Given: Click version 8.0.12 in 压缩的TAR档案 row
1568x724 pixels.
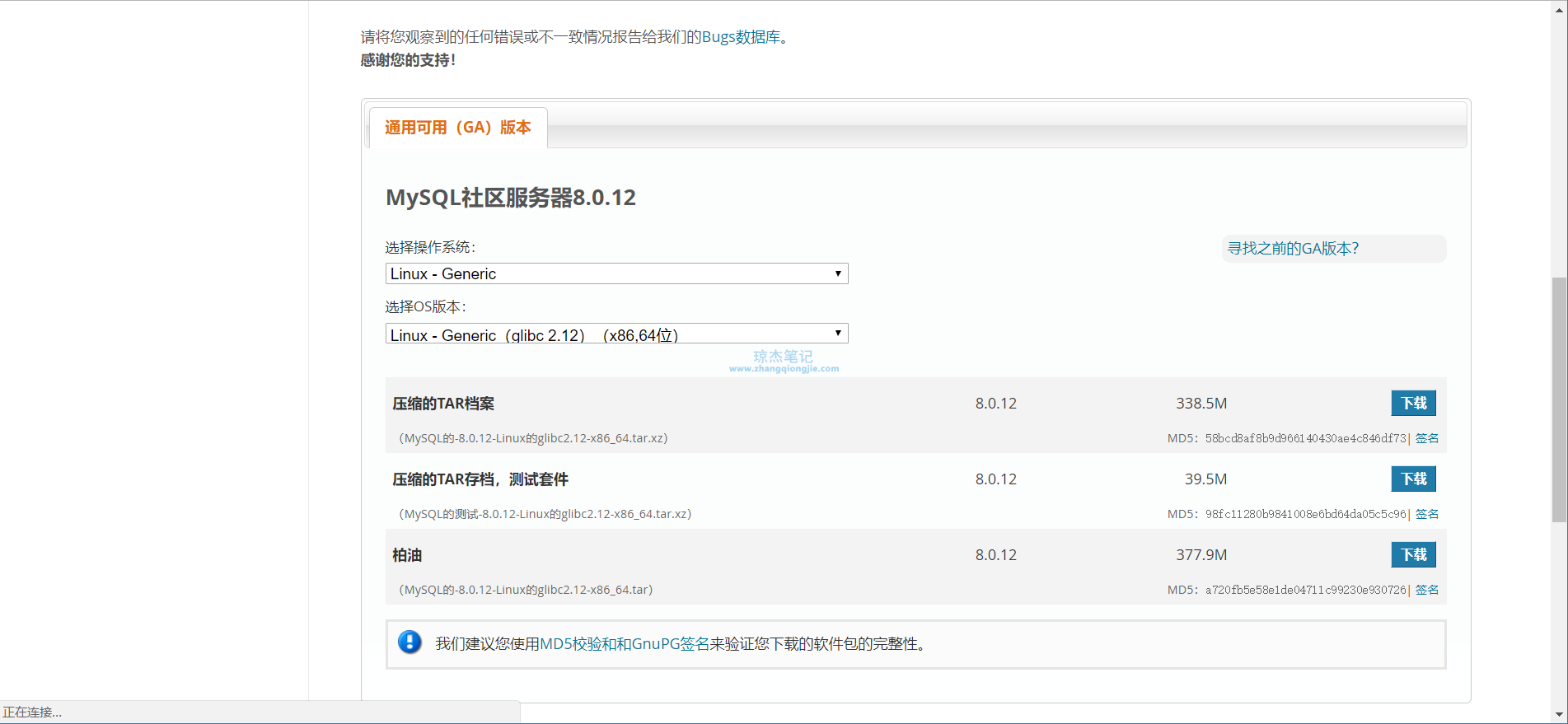Looking at the screenshot, I should point(996,404).
